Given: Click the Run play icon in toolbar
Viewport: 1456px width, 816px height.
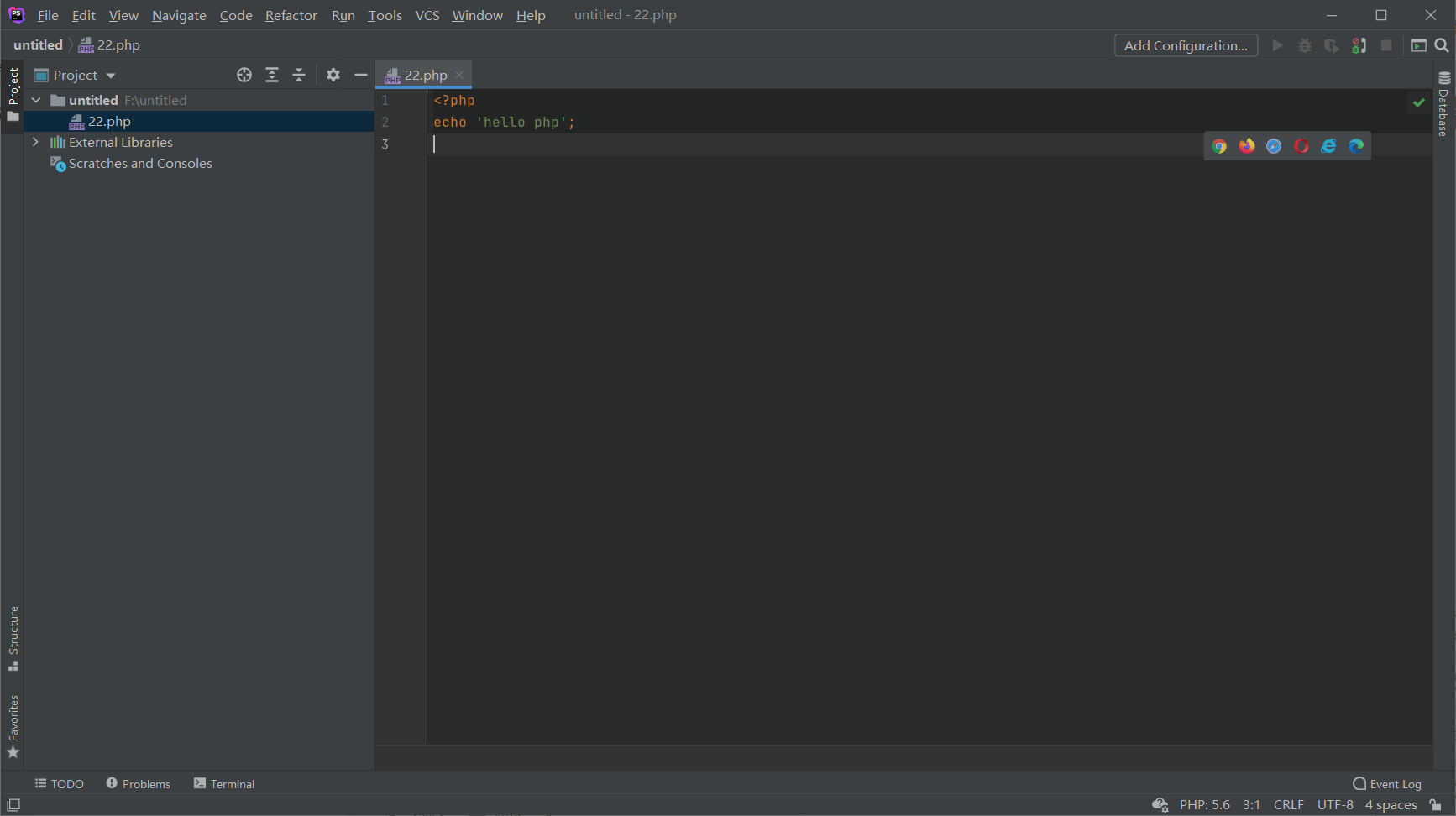Looking at the screenshot, I should click(1277, 45).
